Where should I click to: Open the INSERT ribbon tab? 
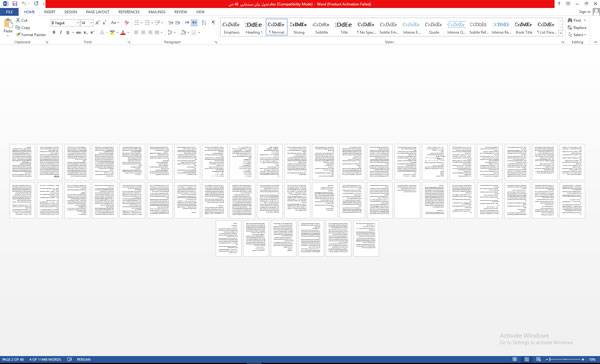pos(49,12)
